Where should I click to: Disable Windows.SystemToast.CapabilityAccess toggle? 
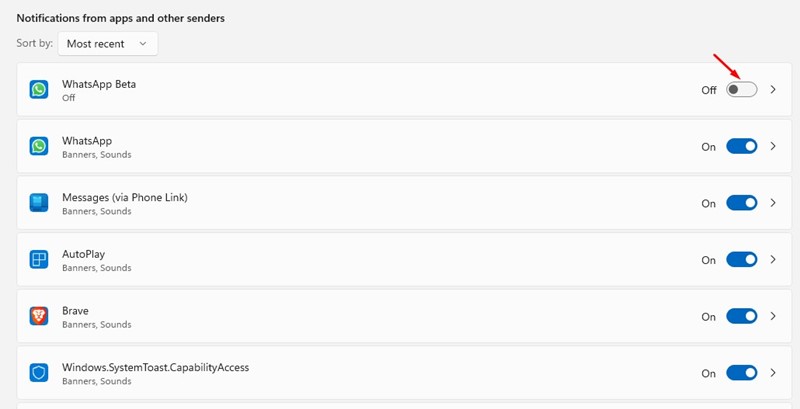tap(741, 373)
